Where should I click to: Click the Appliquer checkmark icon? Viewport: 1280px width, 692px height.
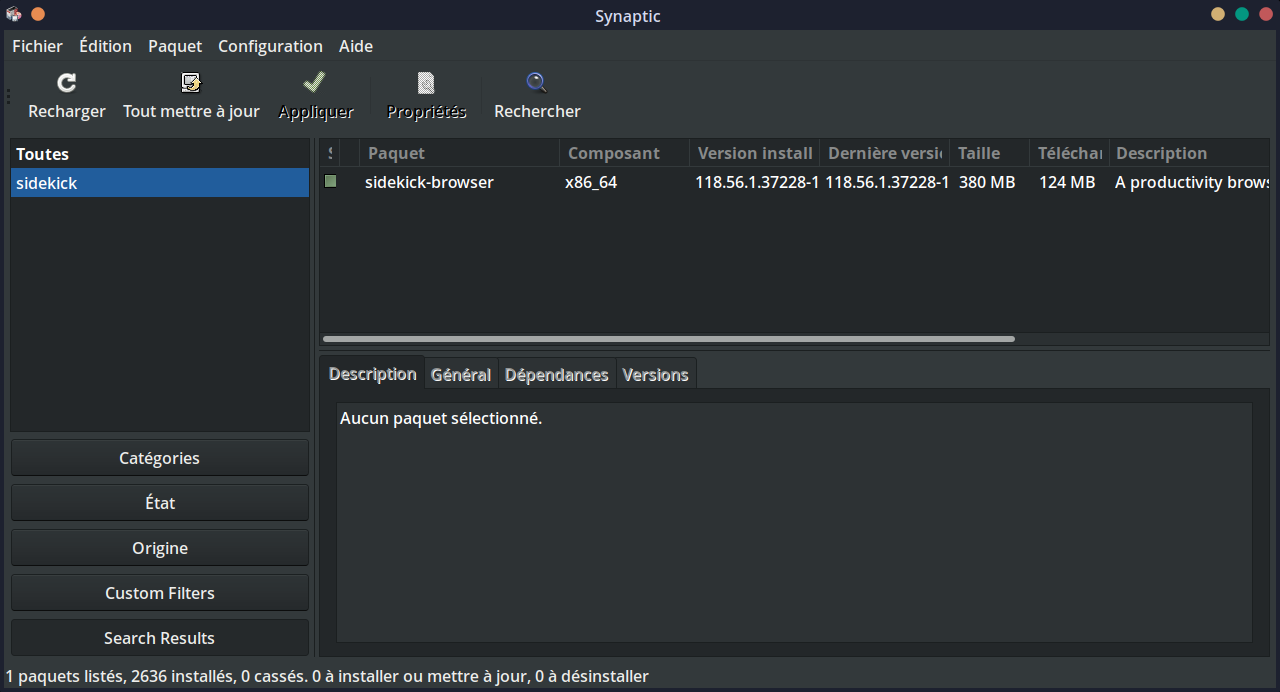[x=315, y=83]
